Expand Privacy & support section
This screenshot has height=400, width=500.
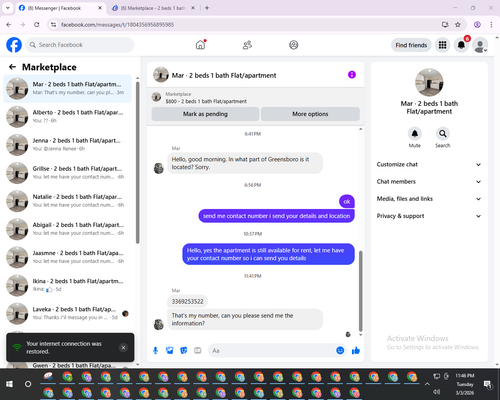(x=429, y=216)
